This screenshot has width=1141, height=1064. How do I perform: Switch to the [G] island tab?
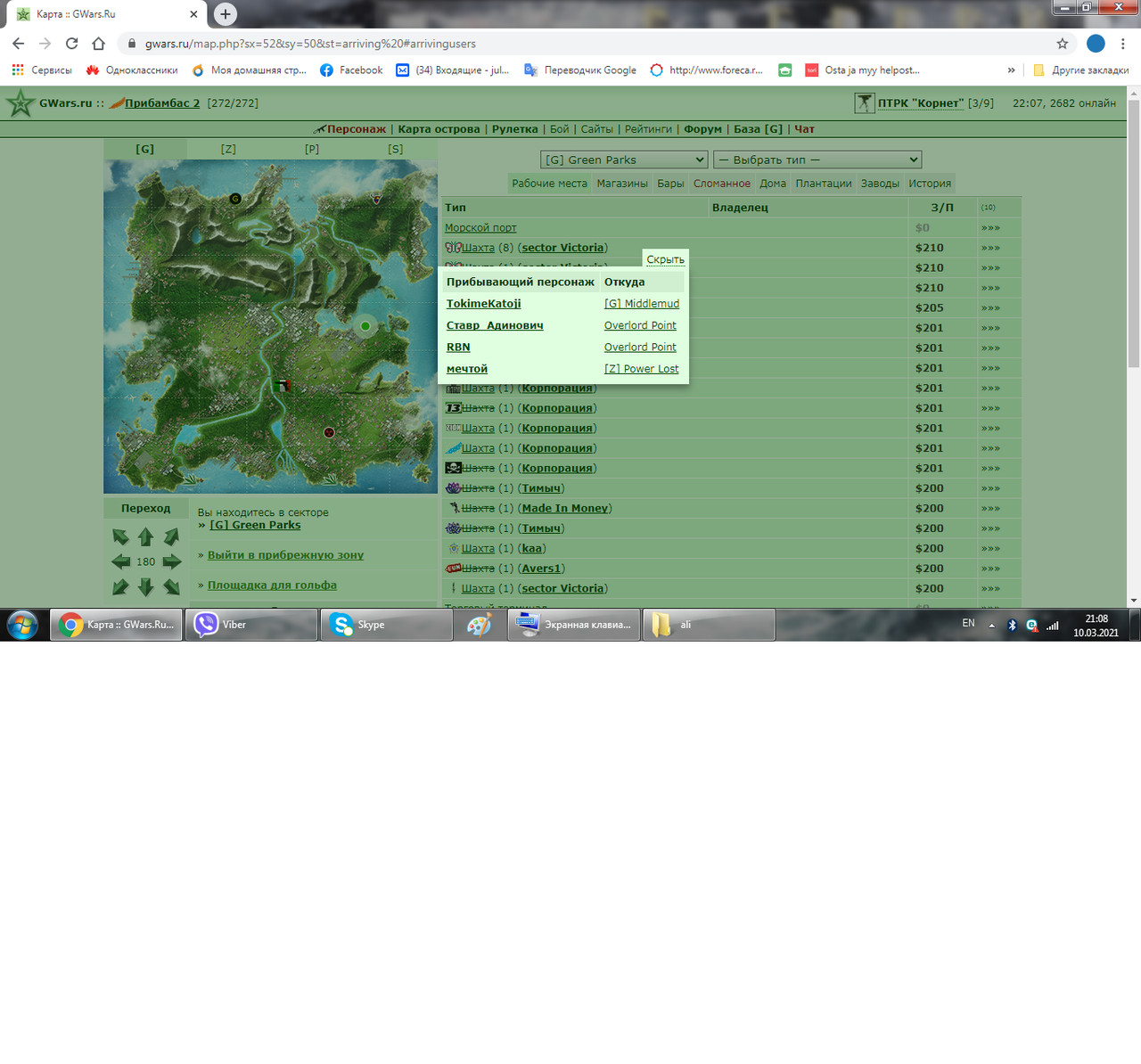145,150
